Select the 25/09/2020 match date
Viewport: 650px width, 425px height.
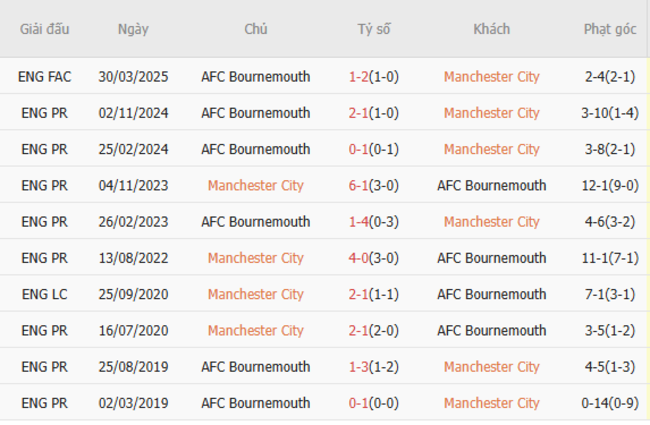pos(133,294)
